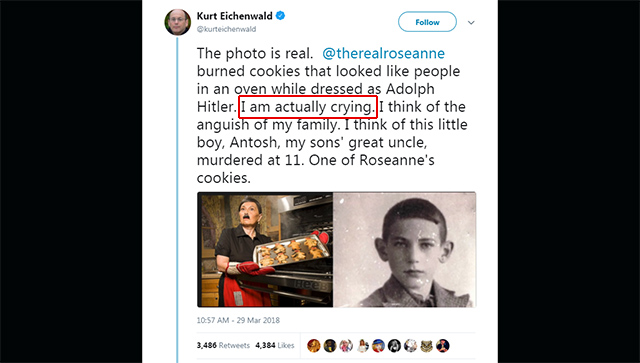Click the Kurt Eichenwald display name

click(x=235, y=16)
